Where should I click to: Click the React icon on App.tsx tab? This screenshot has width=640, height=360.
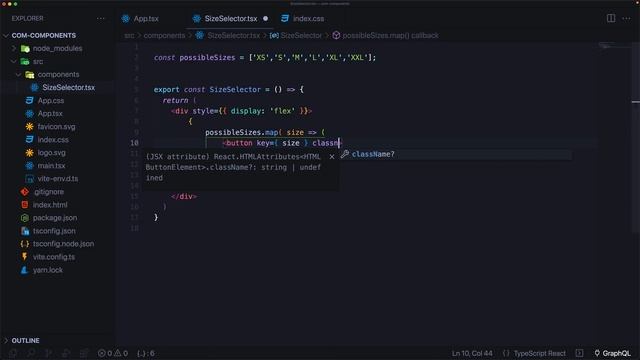pos(126,18)
